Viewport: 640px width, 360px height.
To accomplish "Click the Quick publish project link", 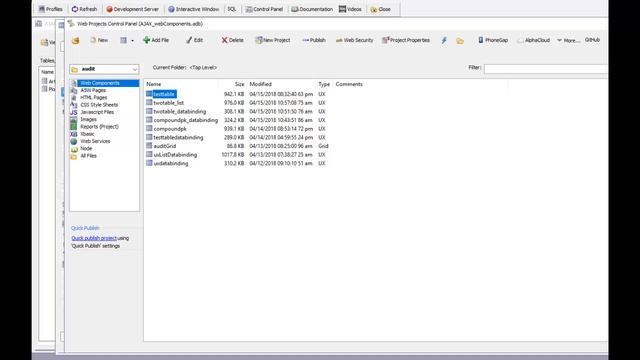I will [94, 238].
